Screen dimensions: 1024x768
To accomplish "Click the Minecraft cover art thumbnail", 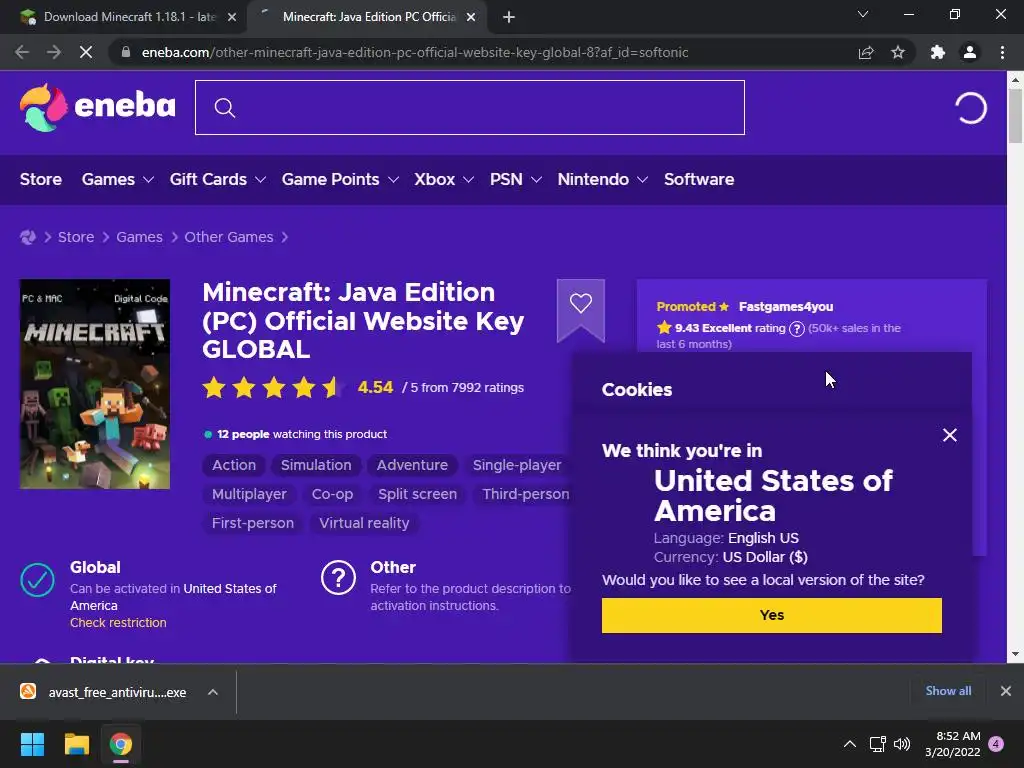I will coord(95,384).
